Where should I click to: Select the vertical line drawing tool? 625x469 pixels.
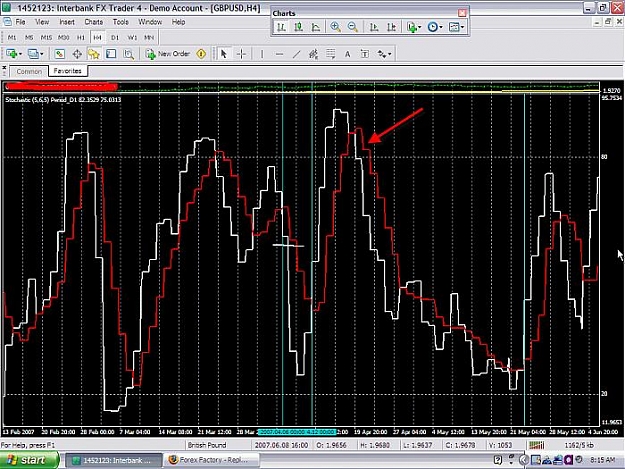(x=262, y=54)
